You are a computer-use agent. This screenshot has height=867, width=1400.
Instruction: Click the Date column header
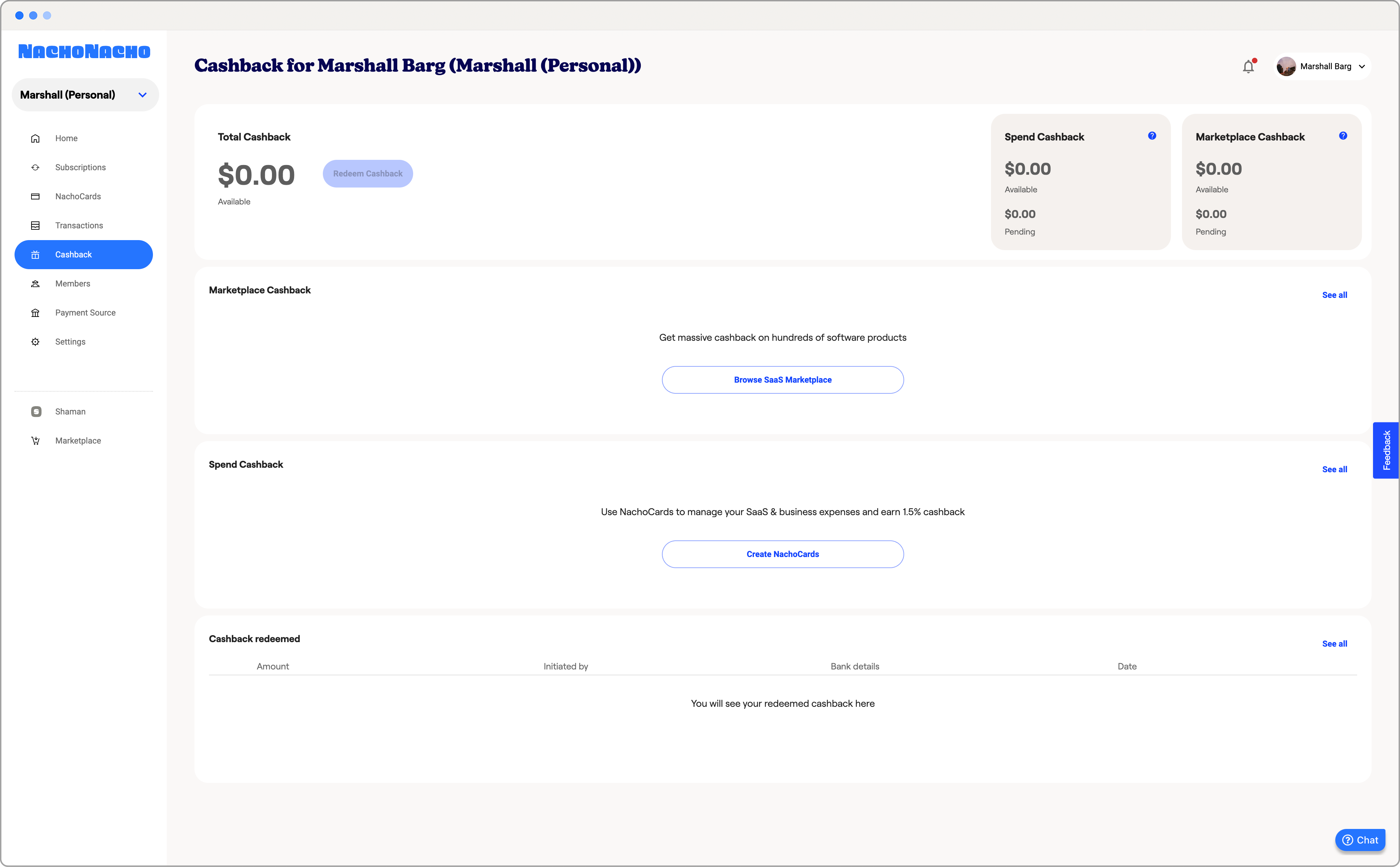click(1126, 666)
